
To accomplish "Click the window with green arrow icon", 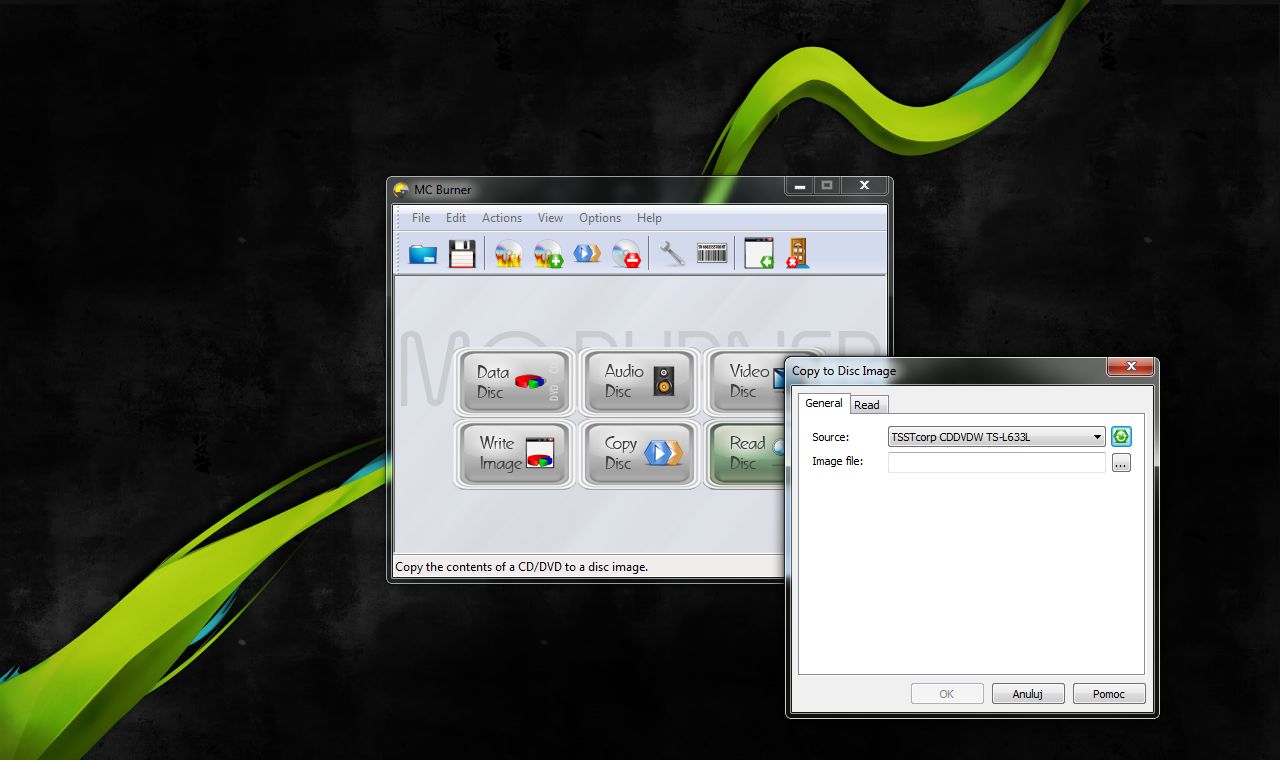I will [x=759, y=254].
